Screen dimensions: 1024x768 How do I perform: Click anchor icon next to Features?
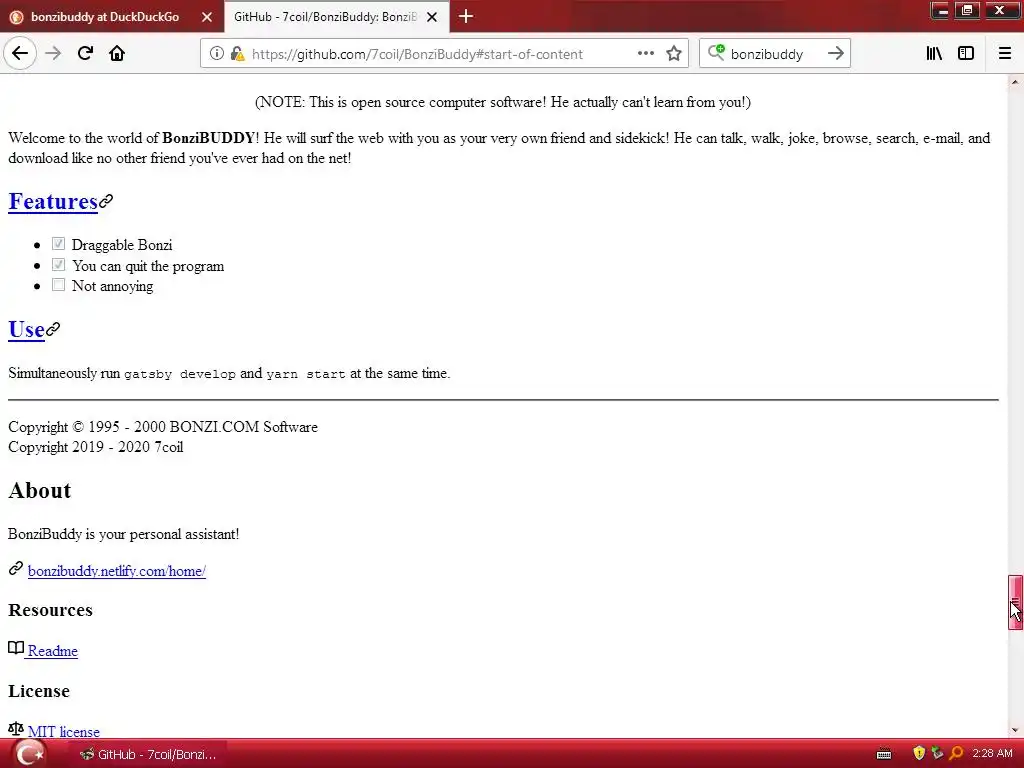coord(106,201)
